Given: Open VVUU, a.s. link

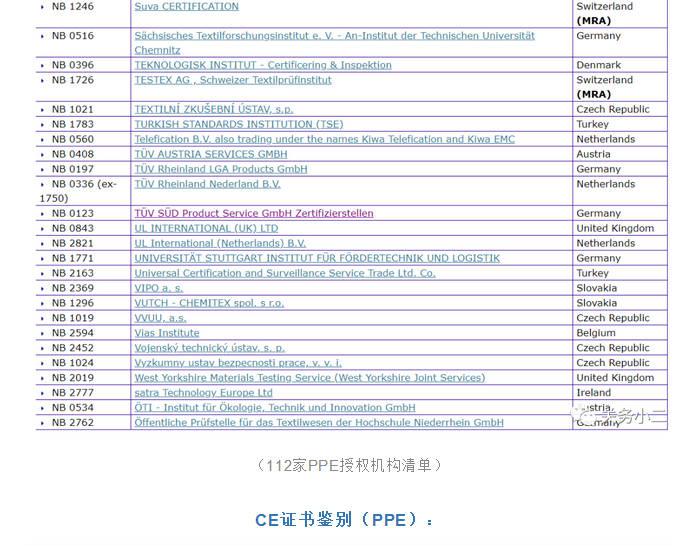Looking at the screenshot, I should coord(160,318).
